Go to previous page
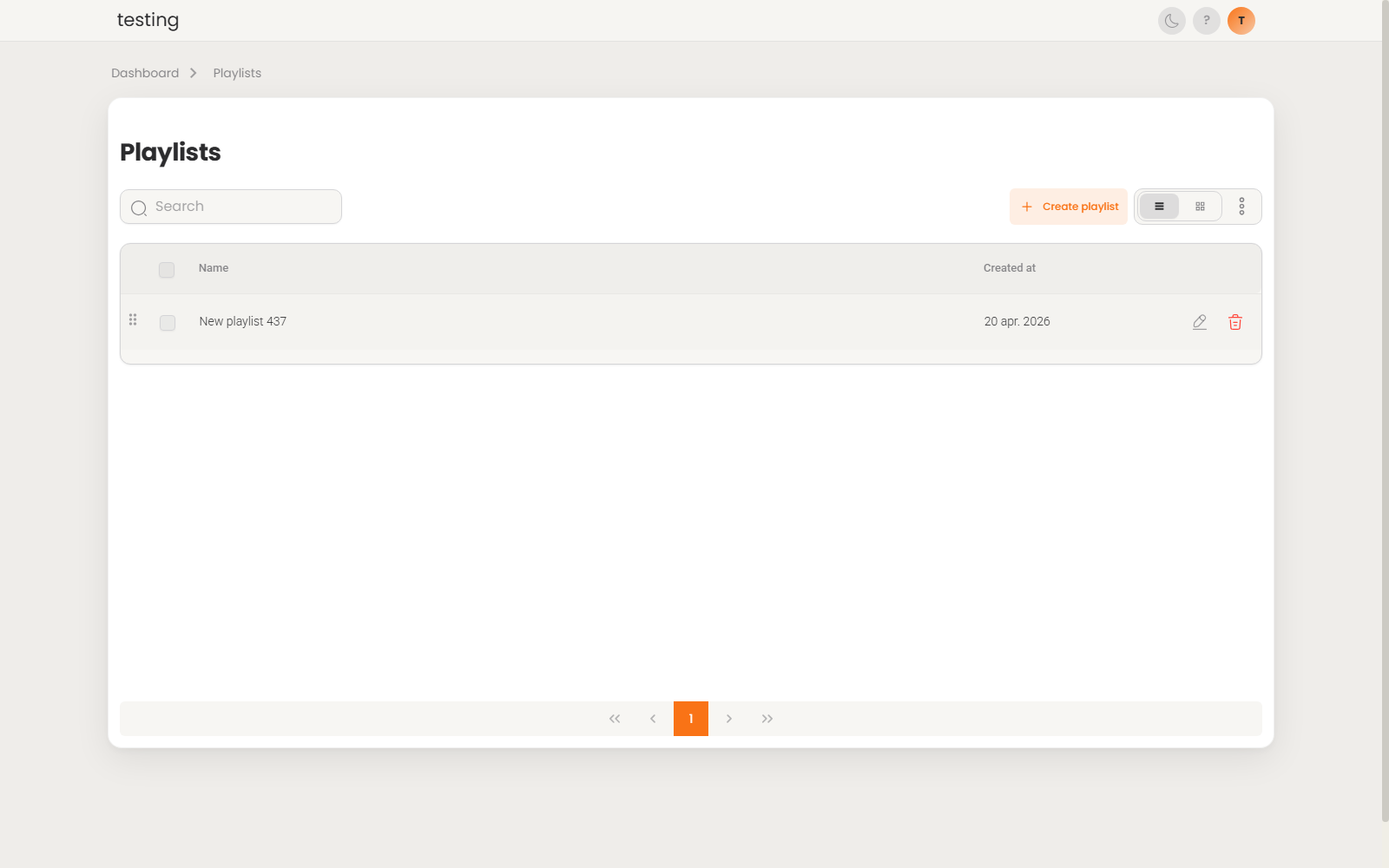The image size is (1389, 868). point(653,719)
